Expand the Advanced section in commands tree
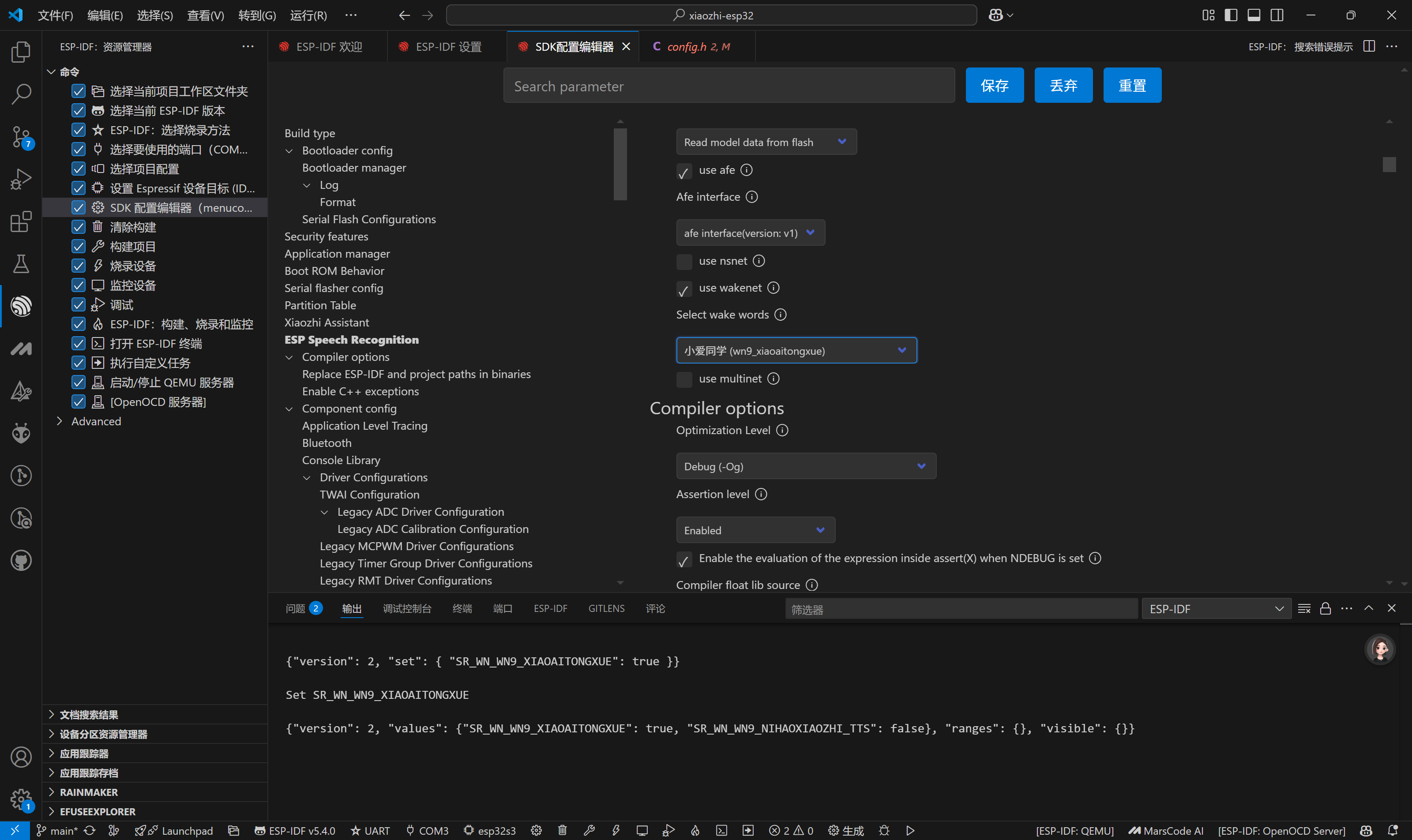The width and height of the screenshot is (1412, 840). pyautogui.click(x=96, y=421)
